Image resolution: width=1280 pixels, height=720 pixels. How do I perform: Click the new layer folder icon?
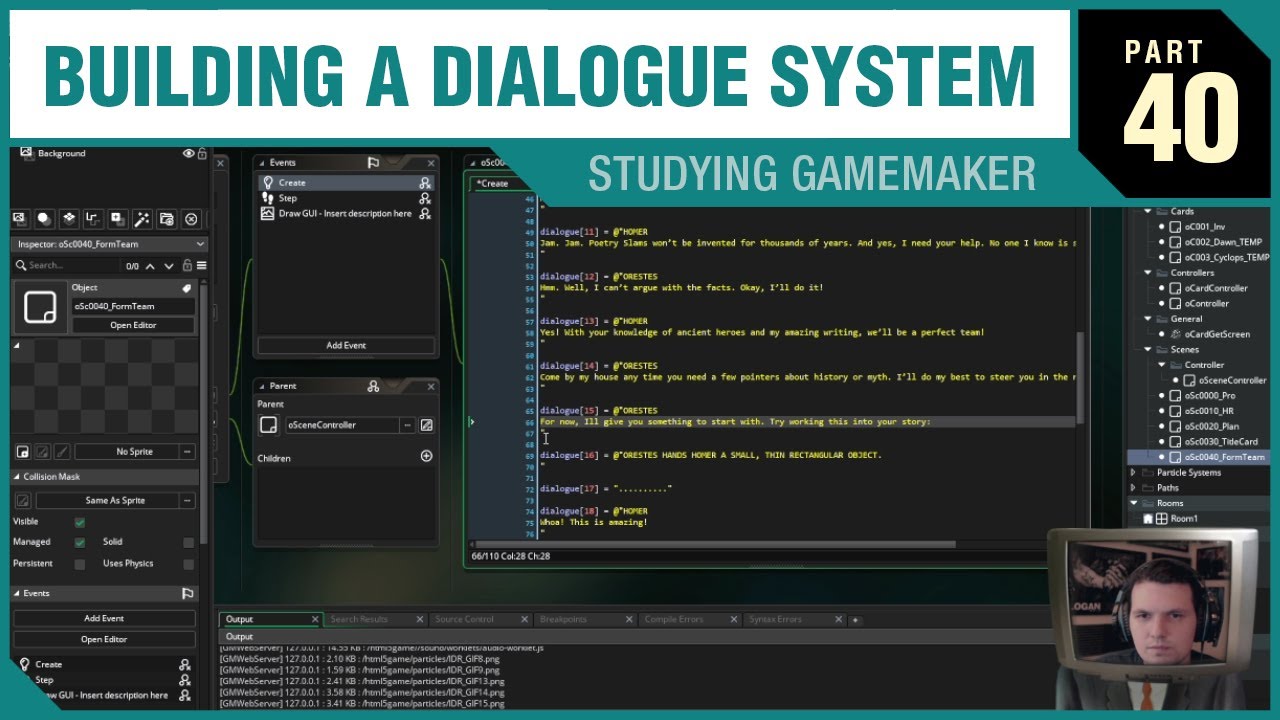tap(166, 218)
